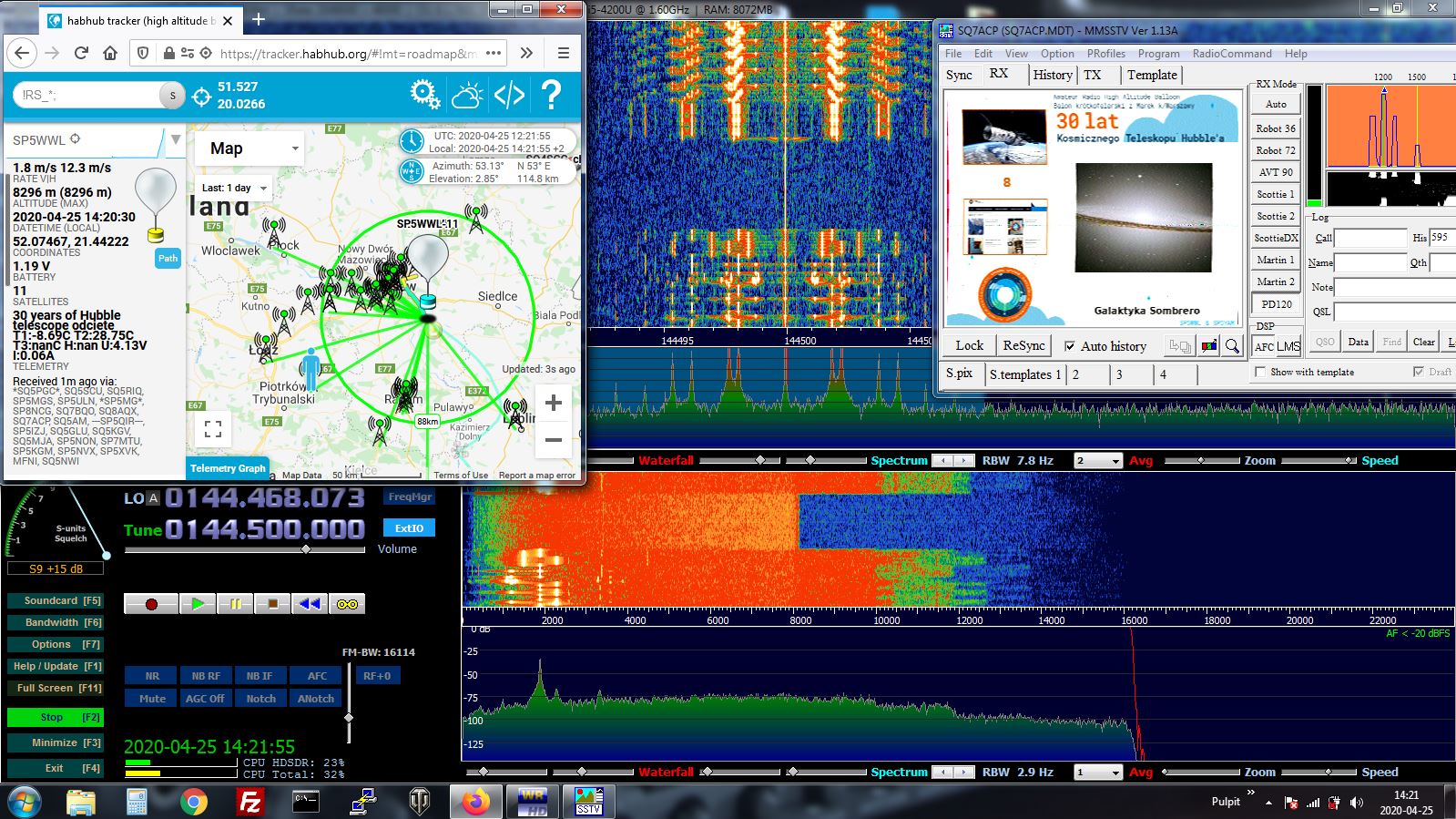Toggle loop playback with the yellow loop icon
The height and width of the screenshot is (819, 1456).
tap(347, 604)
